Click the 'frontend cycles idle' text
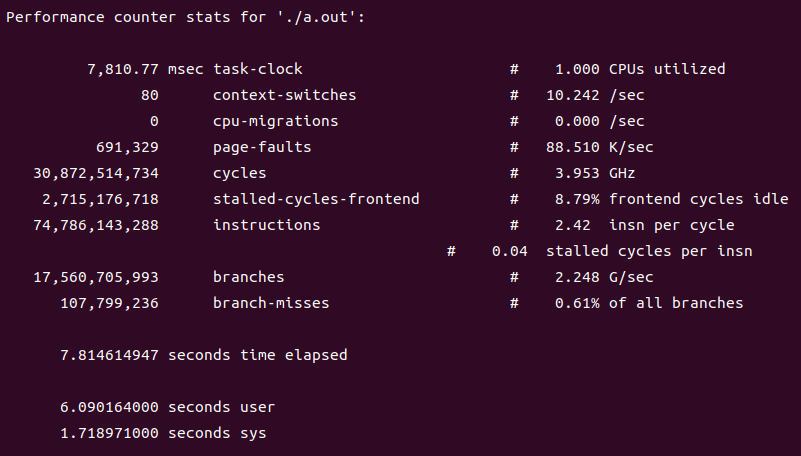Image resolution: width=801 pixels, height=456 pixels. click(x=698, y=200)
